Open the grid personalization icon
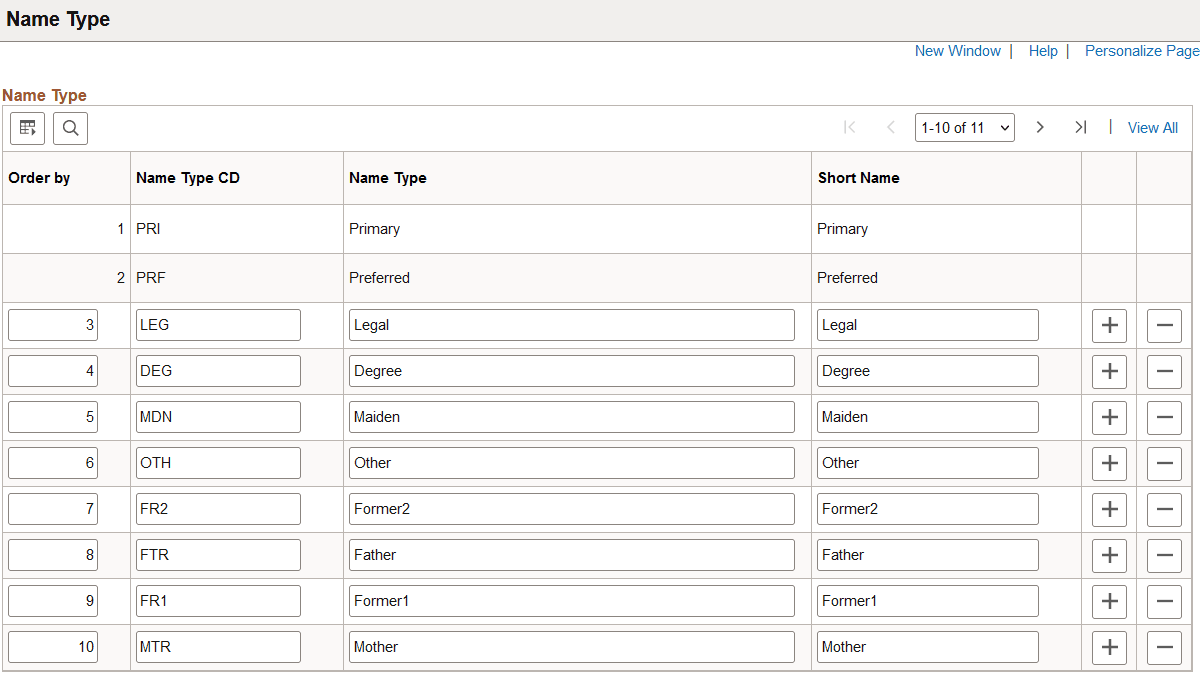This screenshot has width=1200, height=678. (27, 128)
